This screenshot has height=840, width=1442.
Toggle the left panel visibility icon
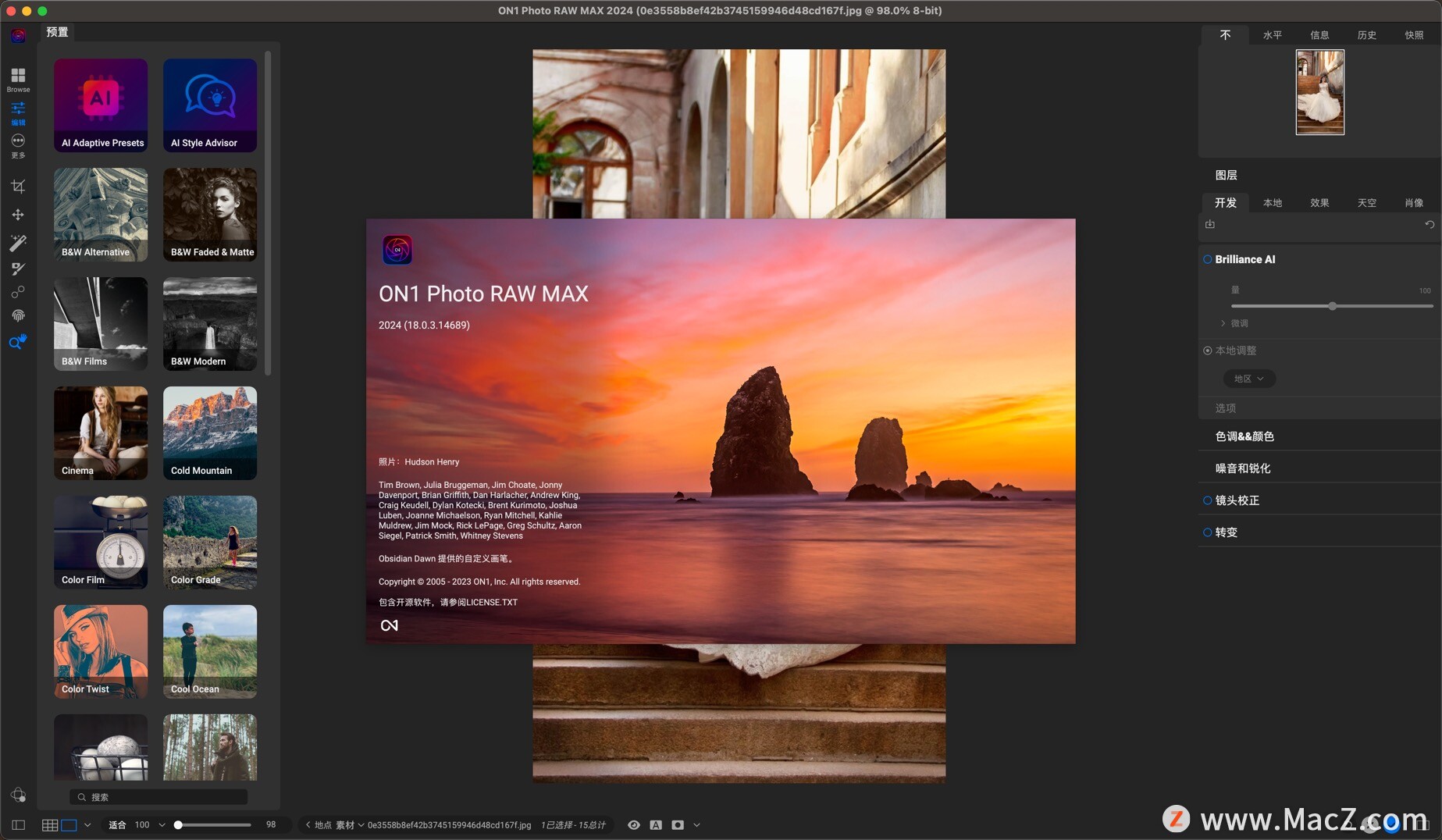pyautogui.click(x=19, y=824)
